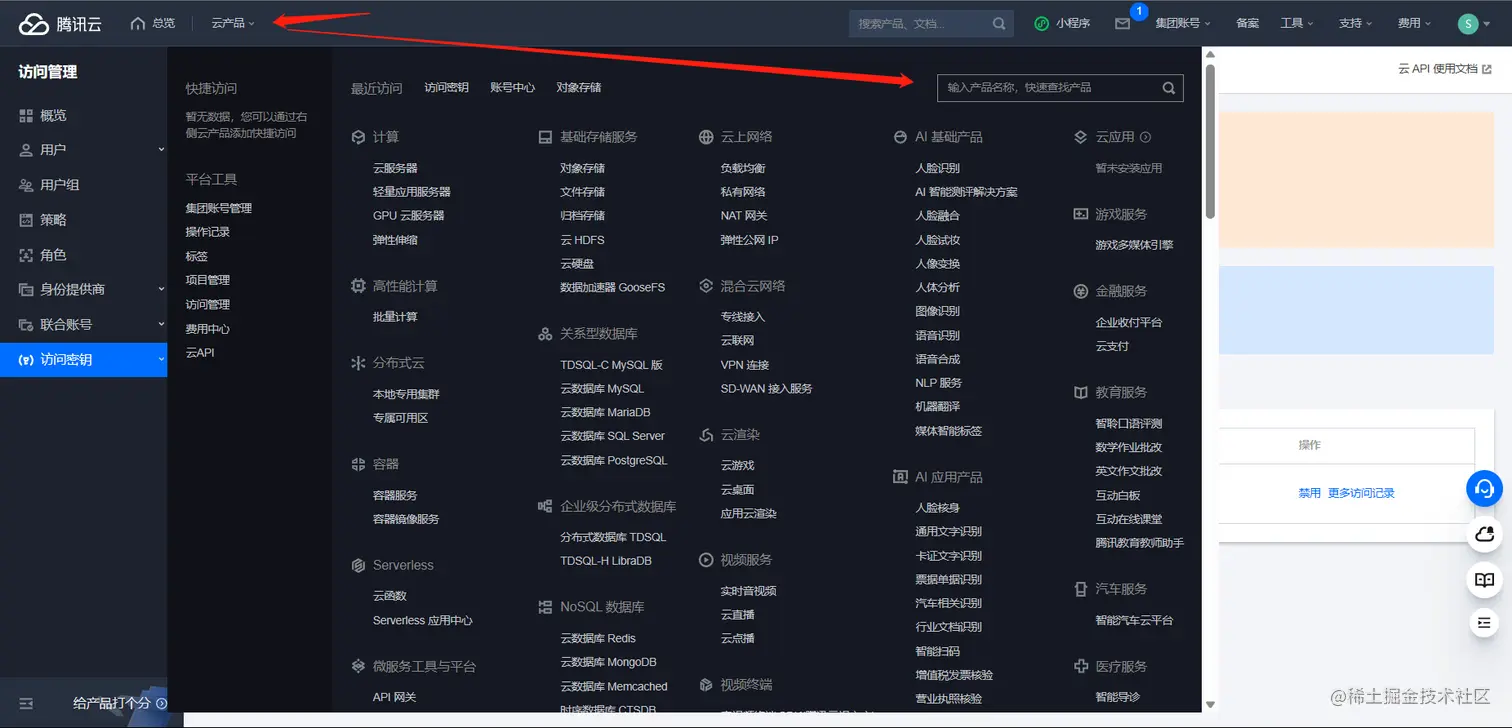The height and width of the screenshot is (728, 1512).
Task: Open the 企业收付平台 link
Action: (1129, 323)
